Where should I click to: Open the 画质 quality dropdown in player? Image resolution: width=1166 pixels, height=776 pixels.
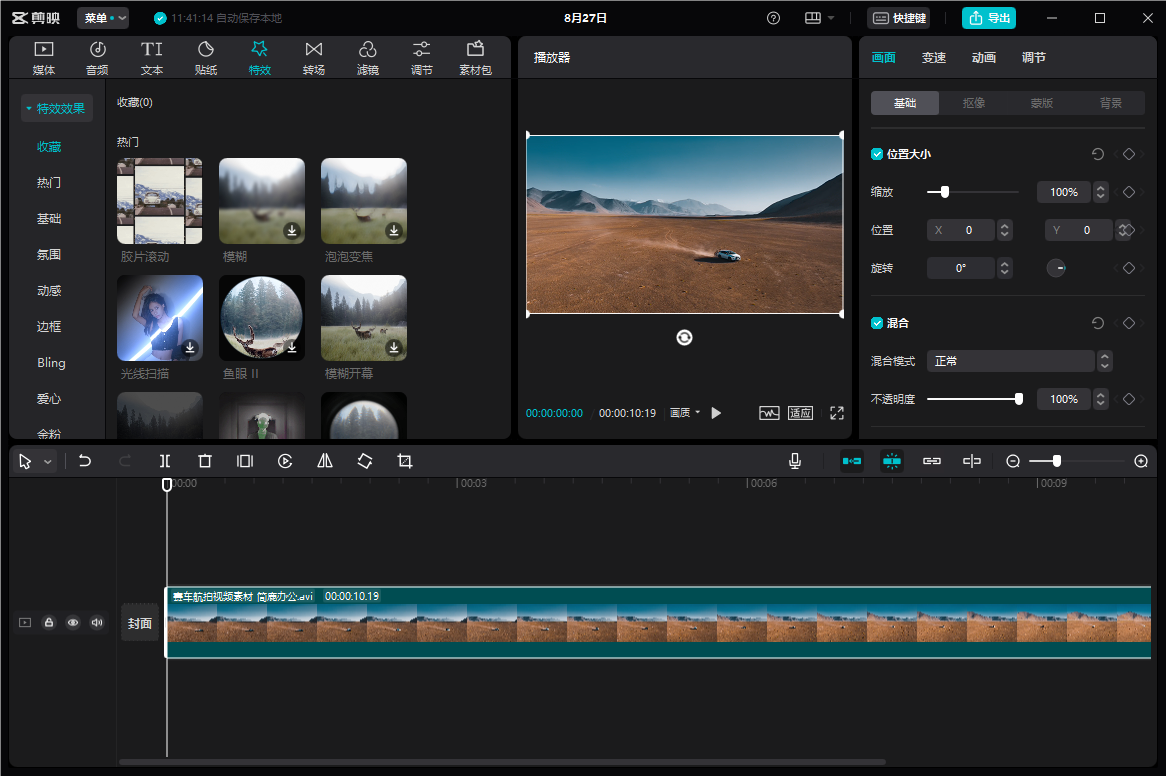pyautogui.click(x=685, y=413)
